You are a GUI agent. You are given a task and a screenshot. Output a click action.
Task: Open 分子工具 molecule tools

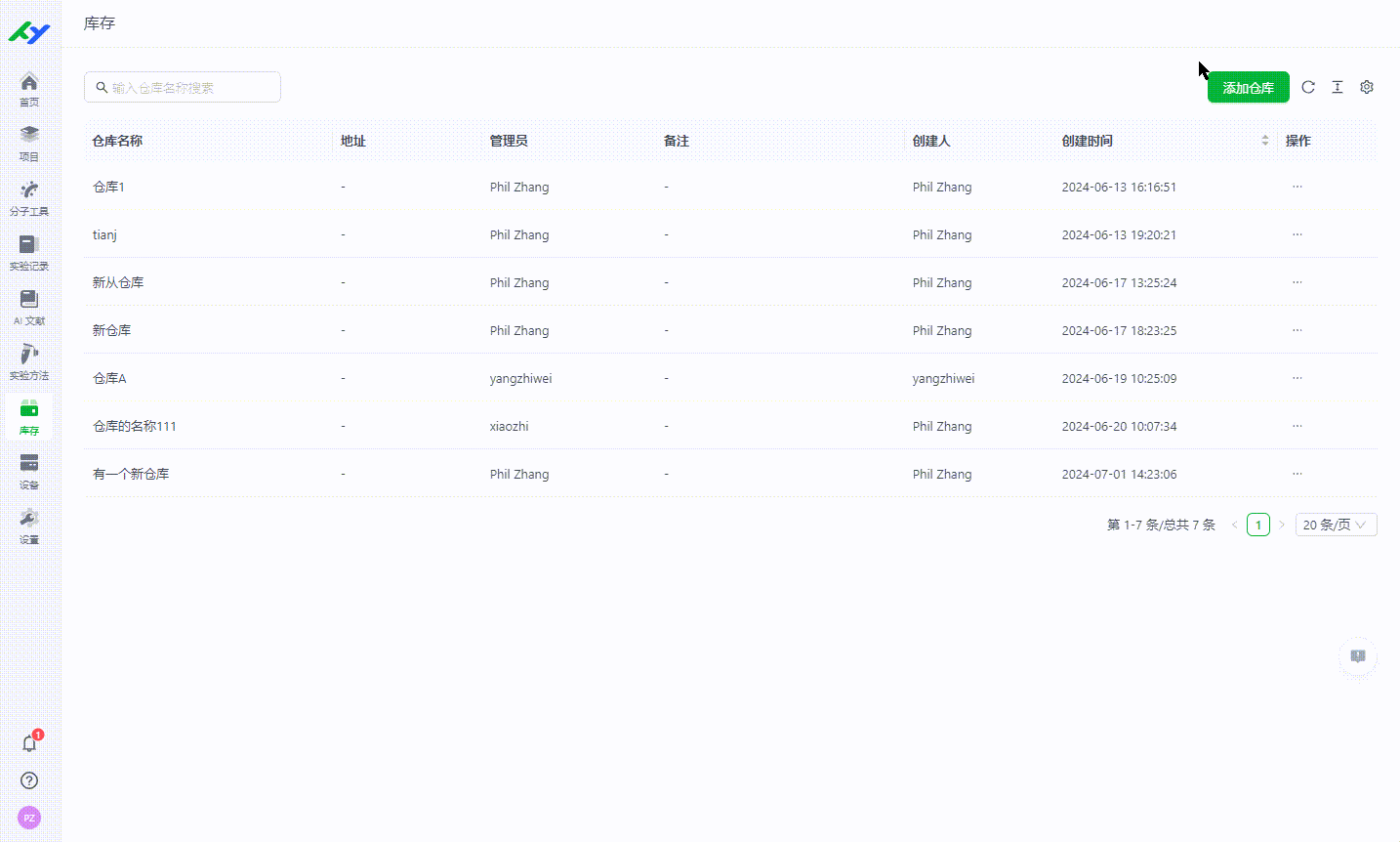pyautogui.click(x=29, y=197)
